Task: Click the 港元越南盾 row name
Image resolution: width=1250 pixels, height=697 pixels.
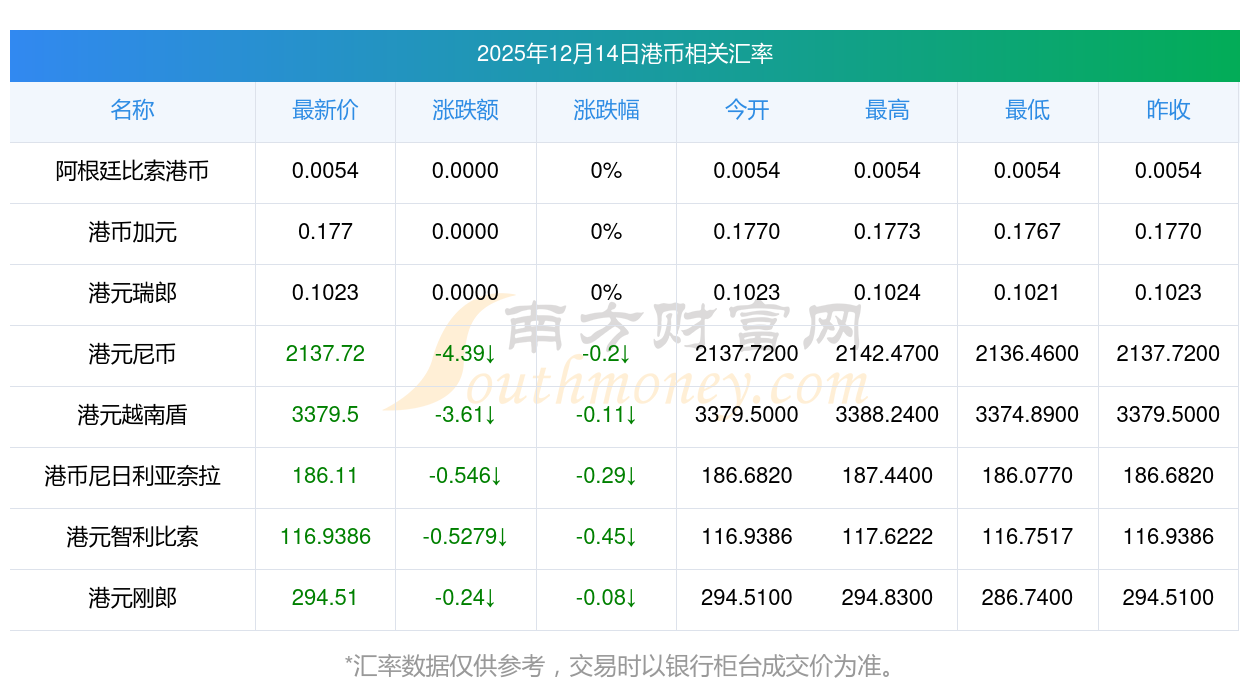Action: point(132,415)
